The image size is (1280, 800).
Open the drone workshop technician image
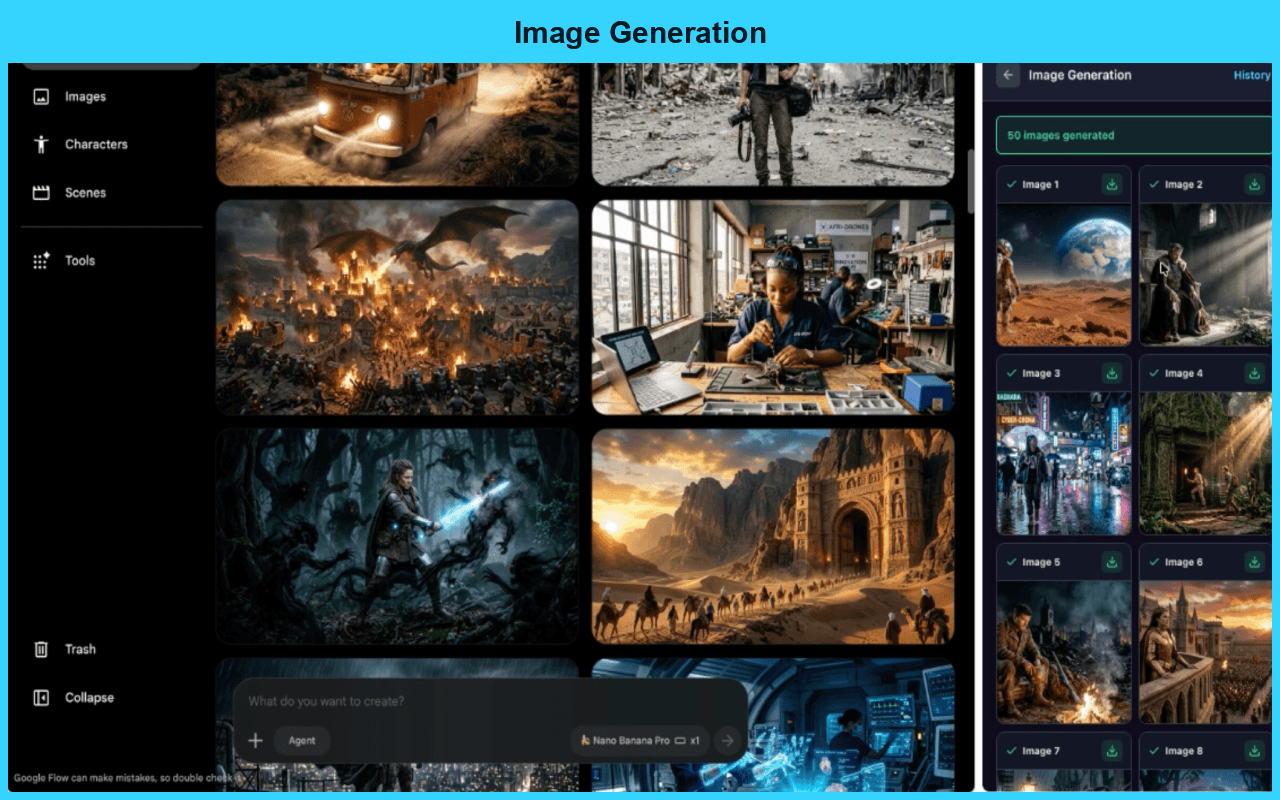(x=773, y=307)
